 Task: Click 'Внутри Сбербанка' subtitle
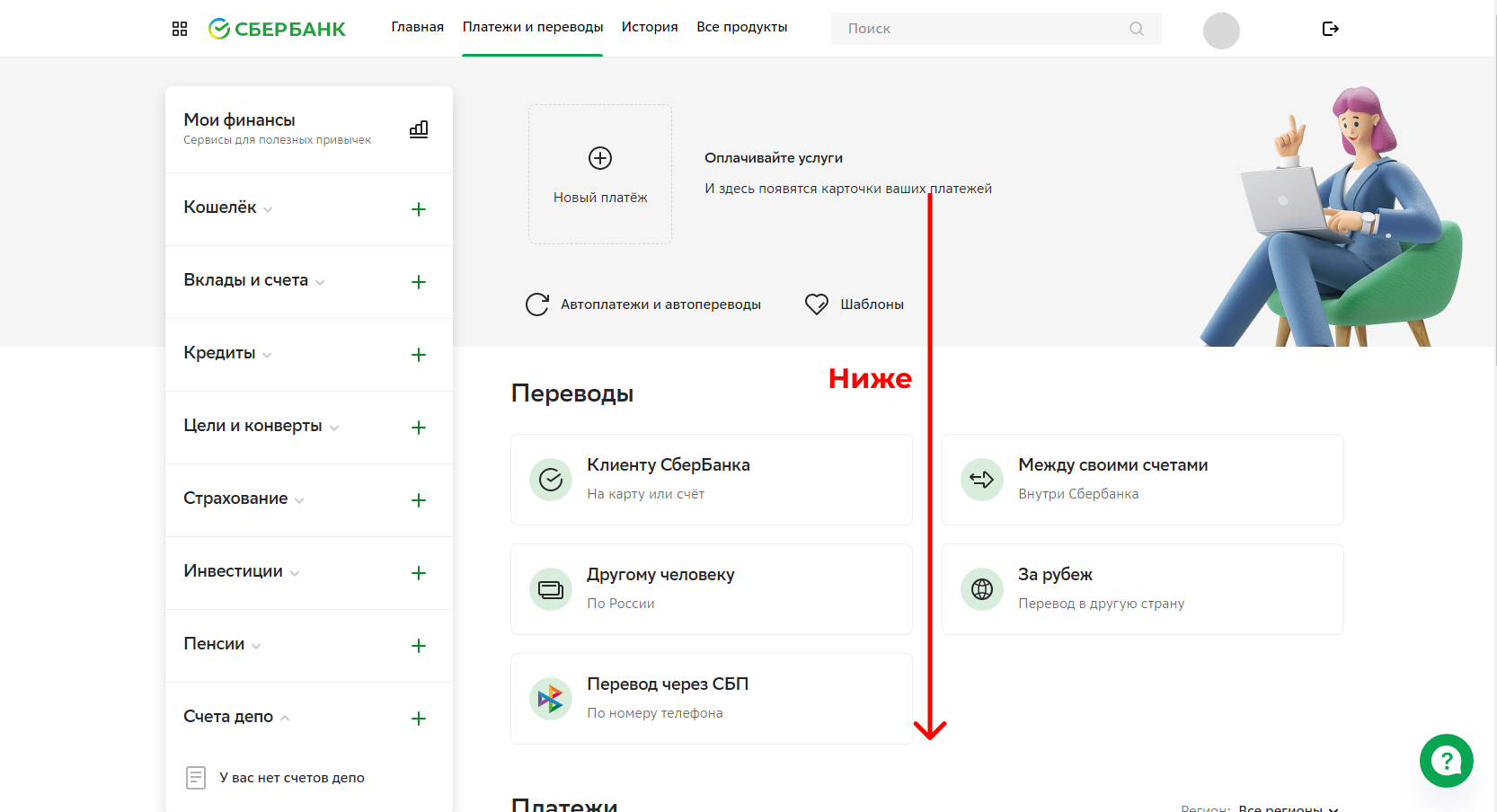click(1078, 494)
